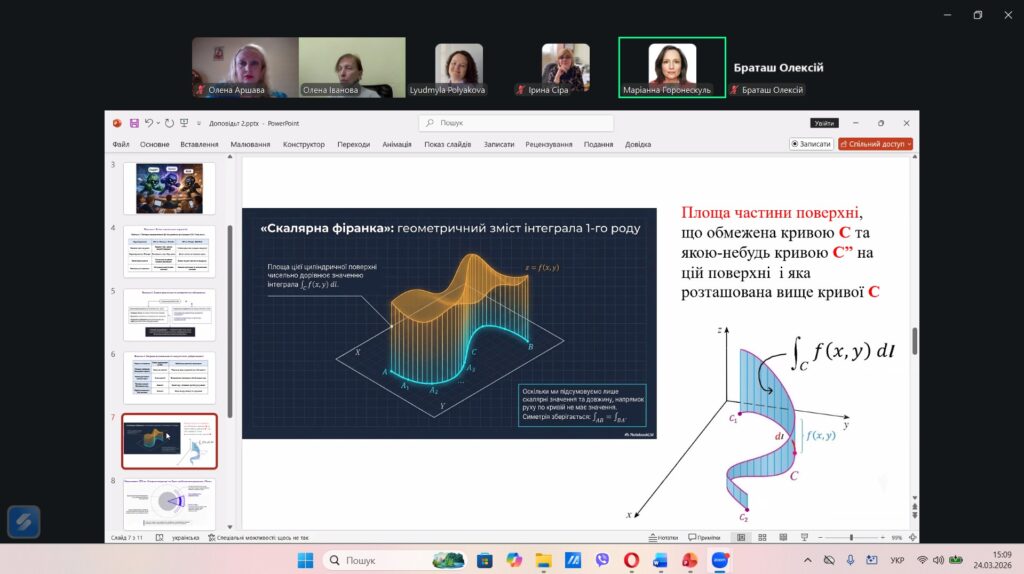This screenshot has width=1024, height=574.
Task: Switch to Normal view in status bar
Action: tap(741, 537)
